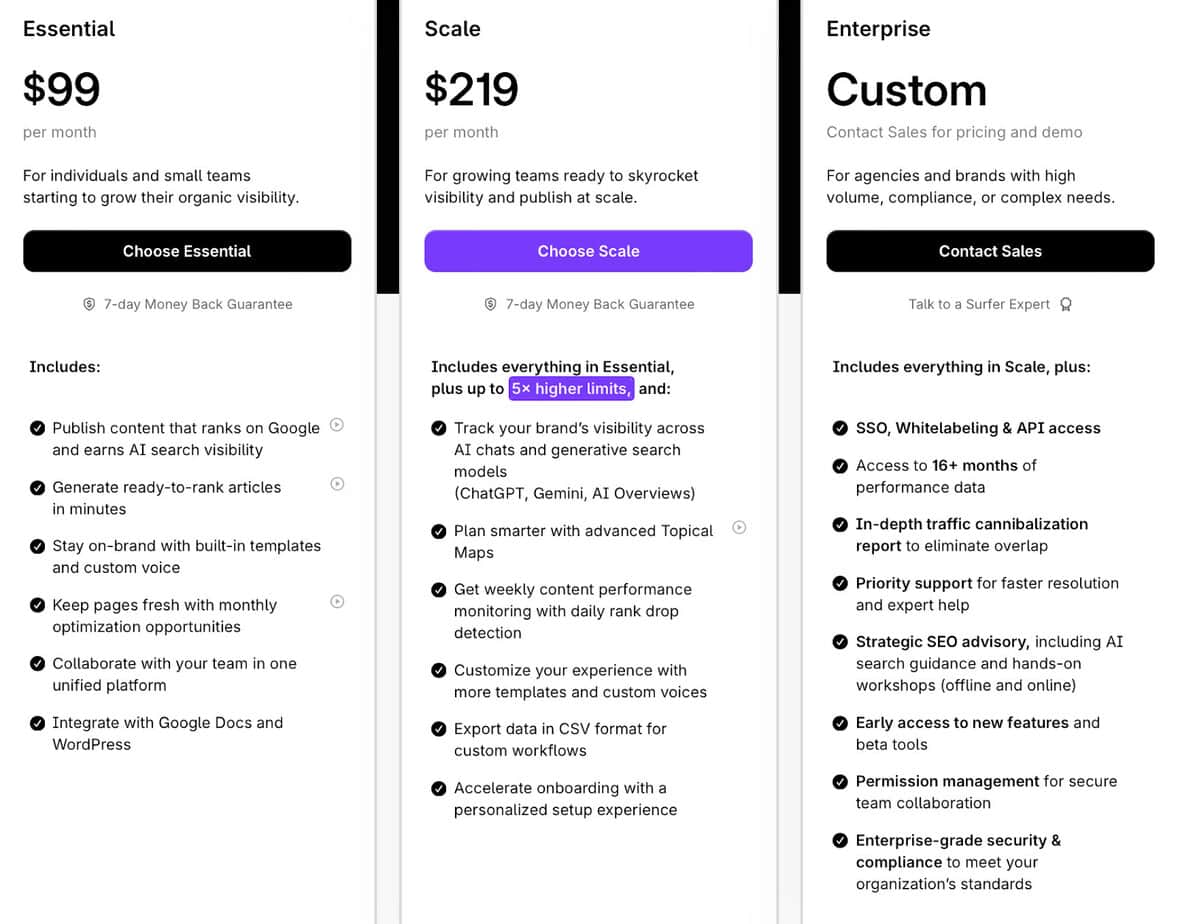Click checkmark beside Export data in CSV
The image size is (1178, 924).
tap(439, 729)
